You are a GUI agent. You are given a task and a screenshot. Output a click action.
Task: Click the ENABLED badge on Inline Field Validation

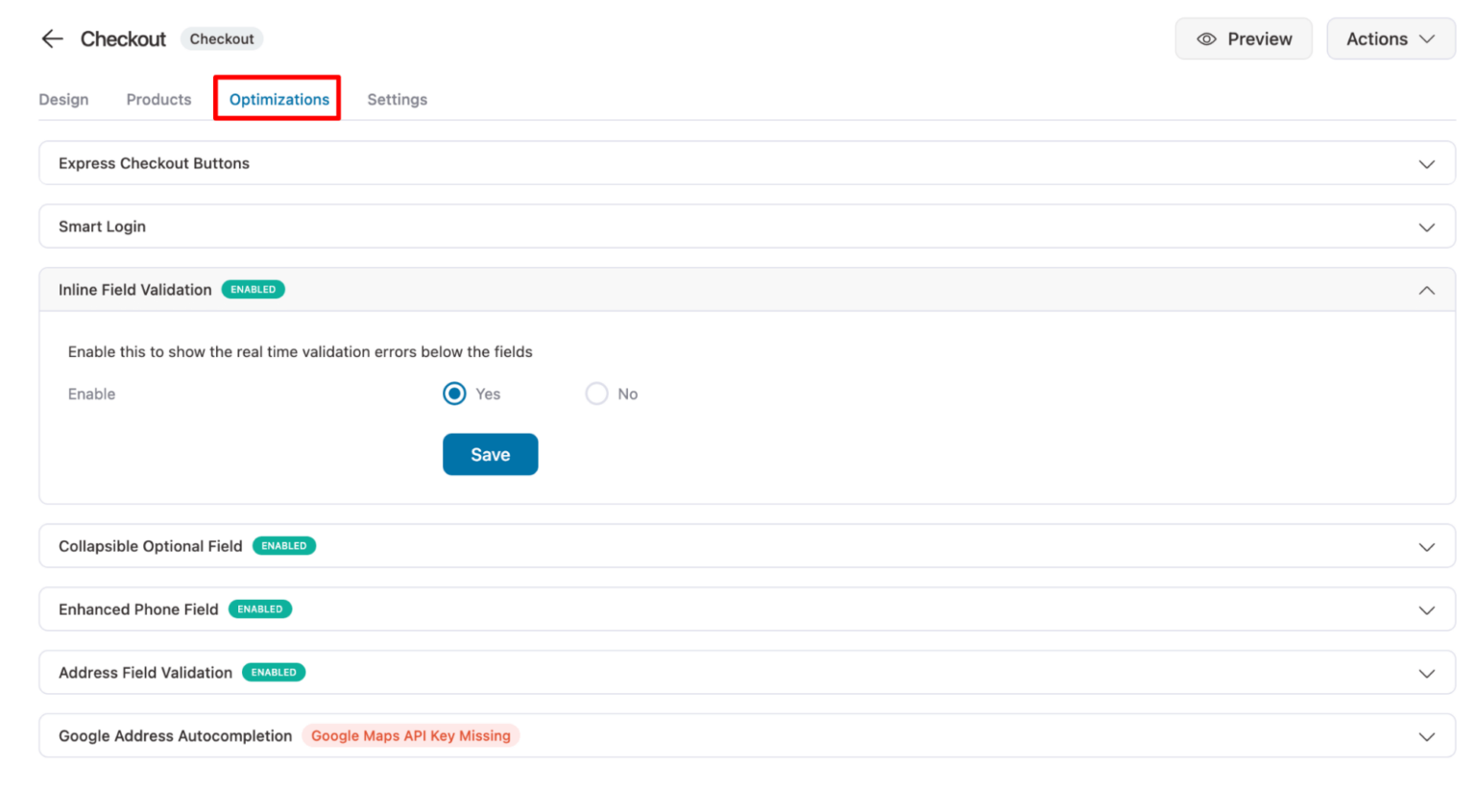(253, 289)
